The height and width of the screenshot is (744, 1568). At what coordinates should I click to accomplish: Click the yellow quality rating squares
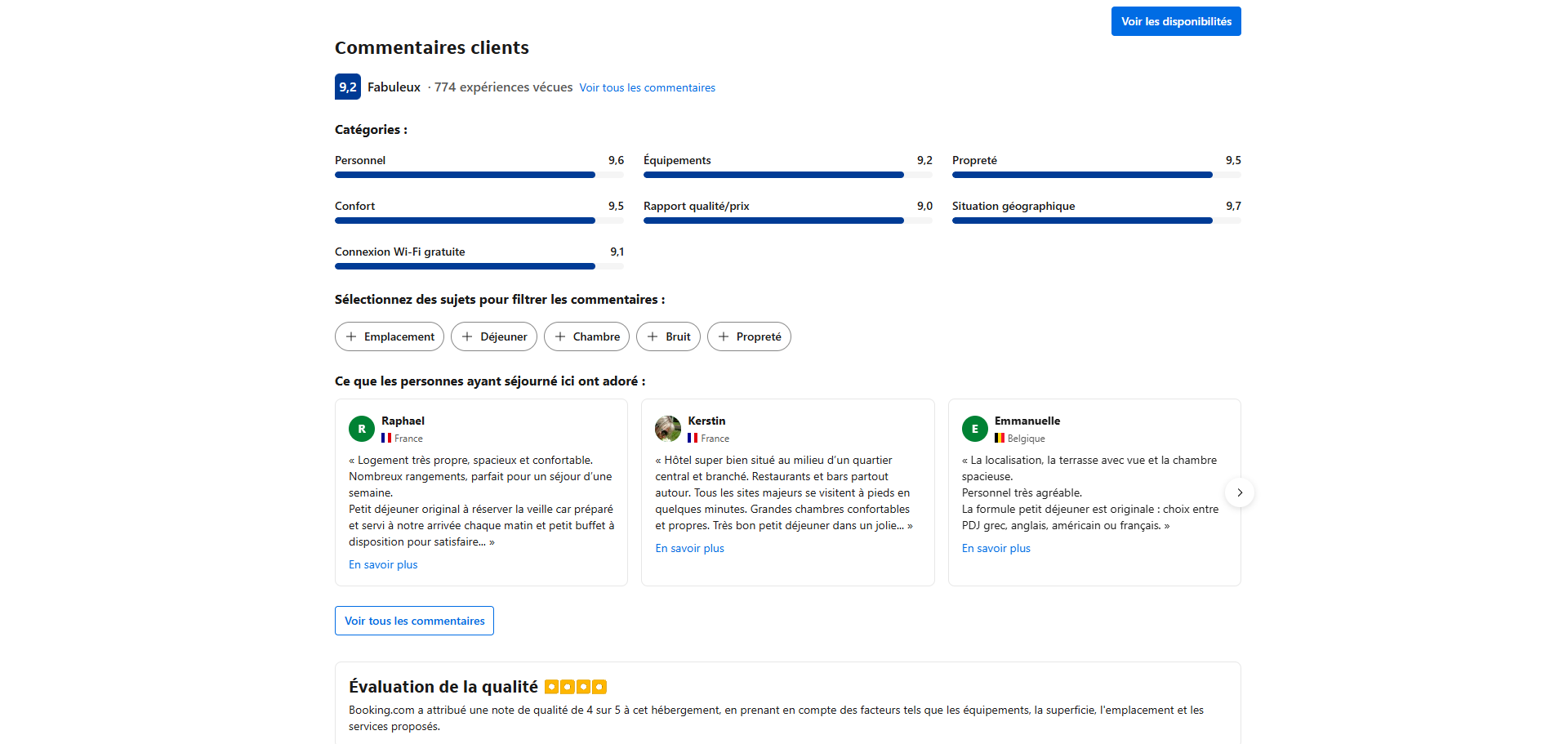(x=576, y=687)
